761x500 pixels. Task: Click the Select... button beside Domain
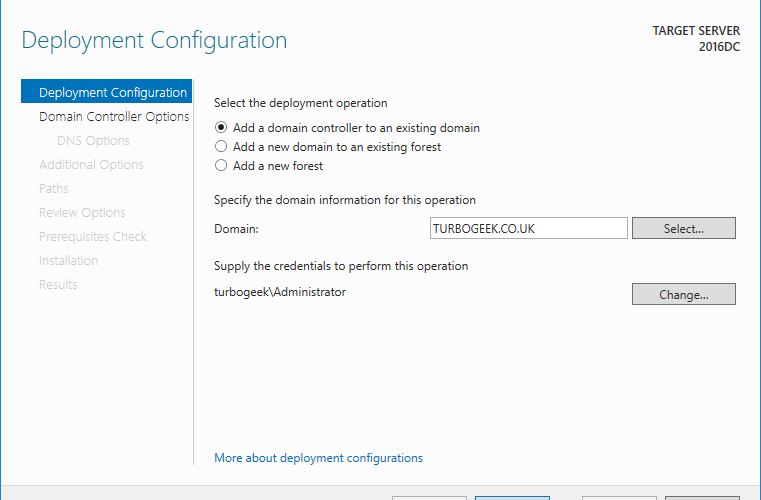(683, 228)
